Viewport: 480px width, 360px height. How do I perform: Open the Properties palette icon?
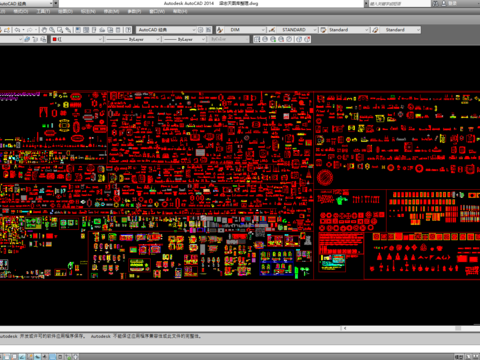(x=78, y=30)
